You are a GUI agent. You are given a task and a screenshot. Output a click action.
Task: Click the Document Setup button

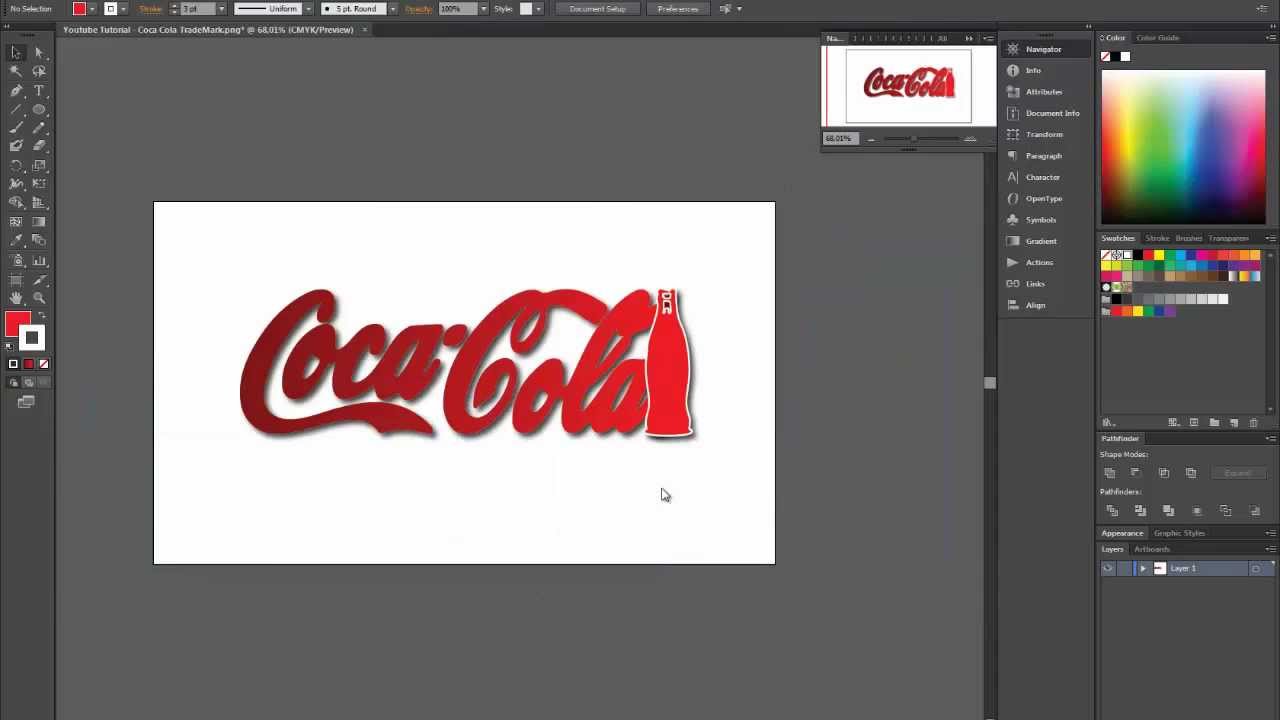click(x=597, y=9)
